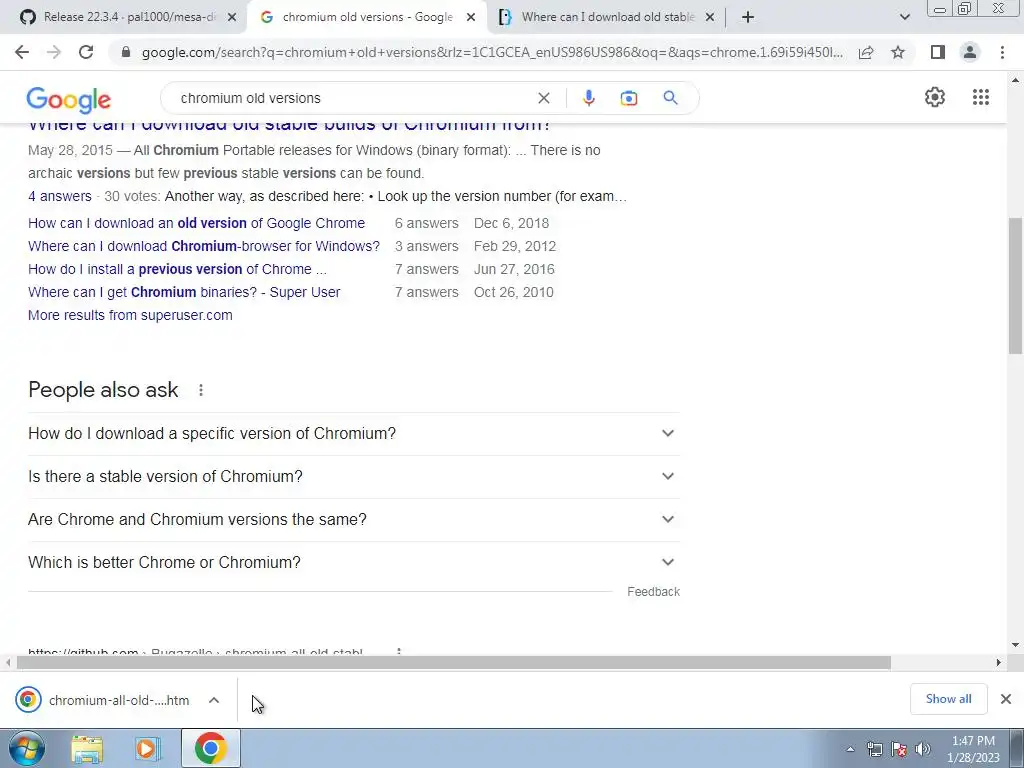Open the browser side panel
The image size is (1024, 768).
click(938, 52)
